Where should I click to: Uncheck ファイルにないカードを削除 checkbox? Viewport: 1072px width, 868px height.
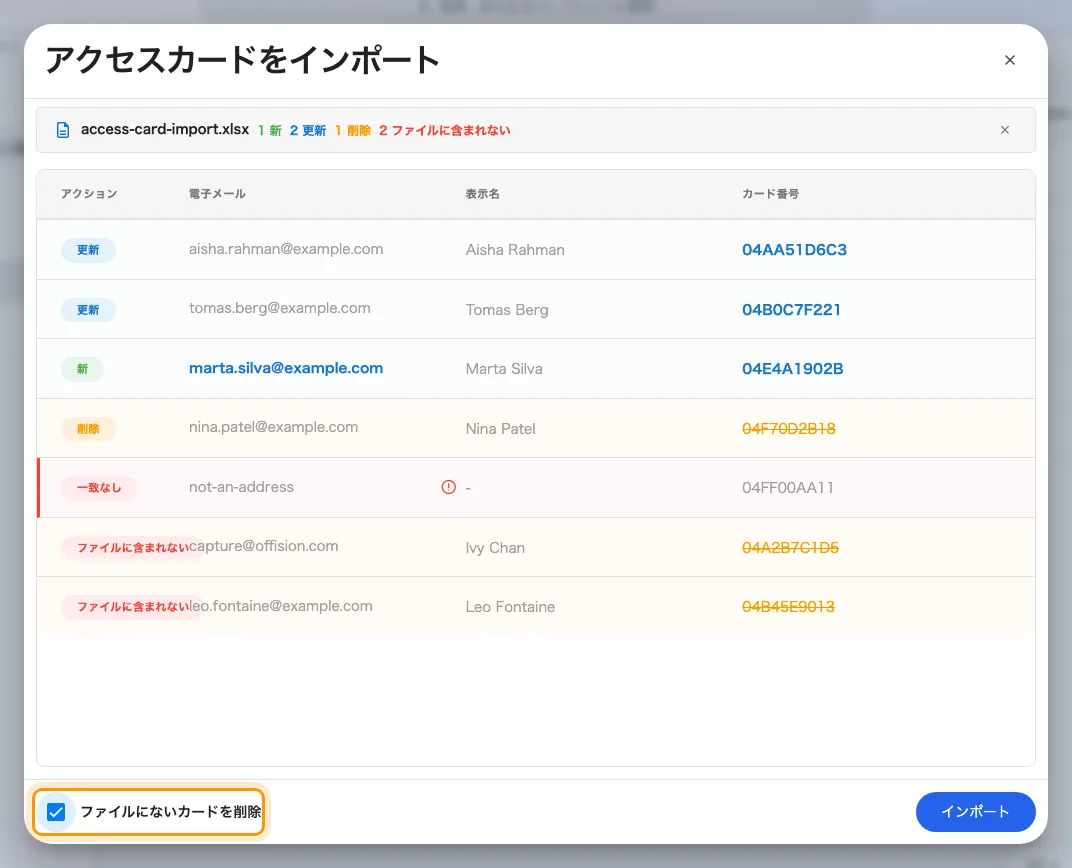(56, 812)
